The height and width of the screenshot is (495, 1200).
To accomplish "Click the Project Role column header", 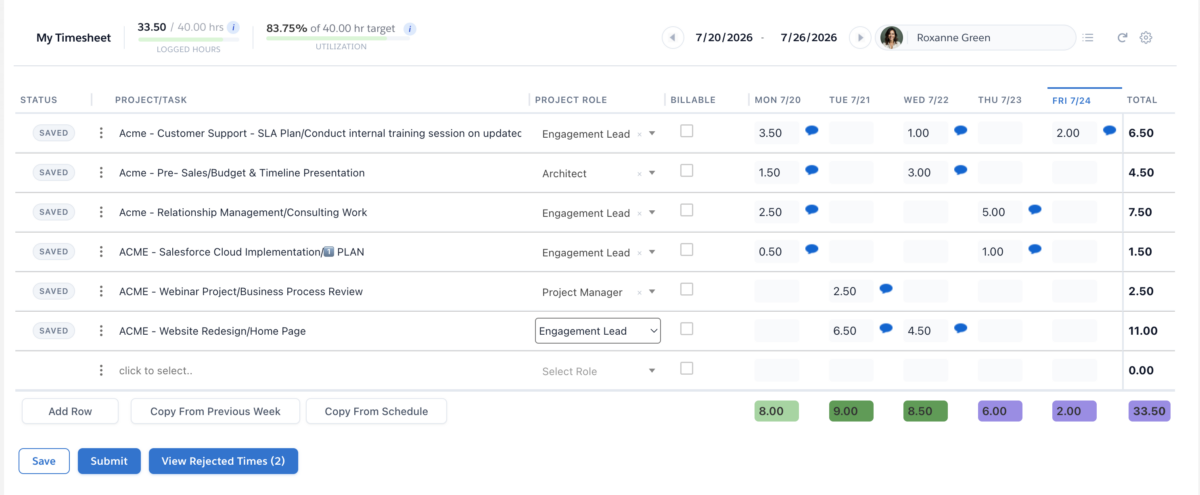I will pyautogui.click(x=571, y=100).
